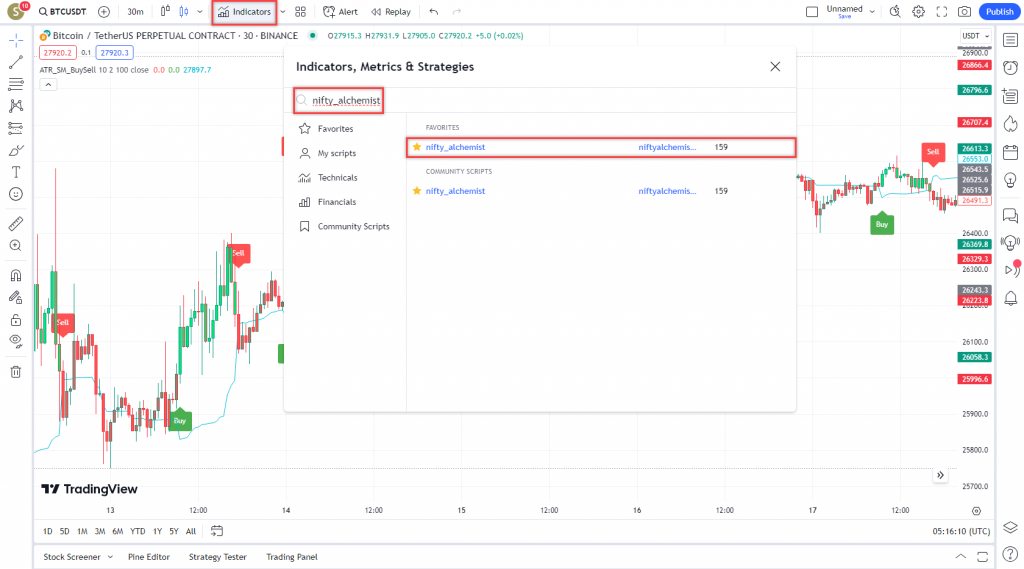Remove drawings with trash icon
The image size is (1024, 569).
coord(16,372)
